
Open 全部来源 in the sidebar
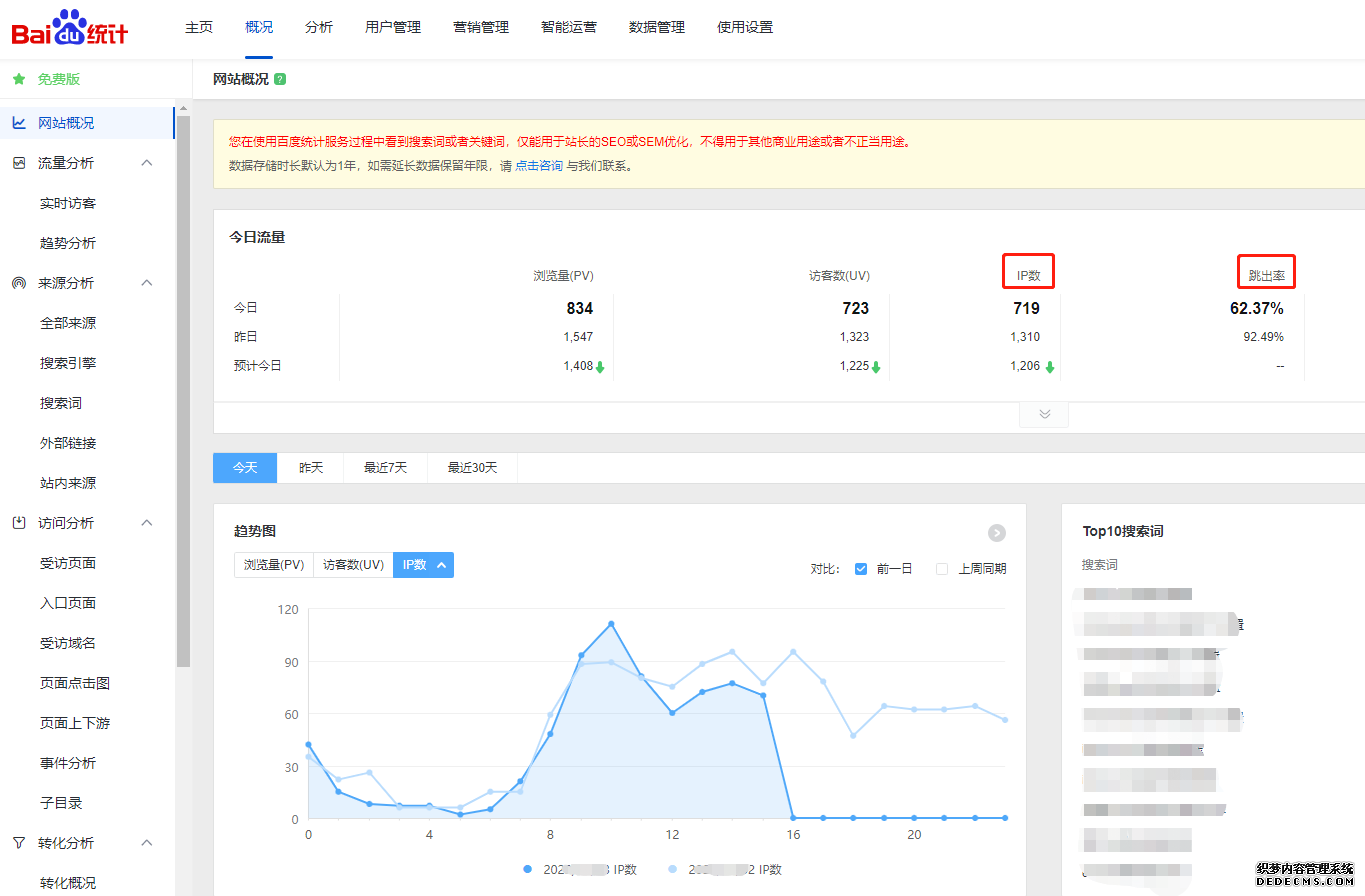pyautogui.click(x=68, y=323)
